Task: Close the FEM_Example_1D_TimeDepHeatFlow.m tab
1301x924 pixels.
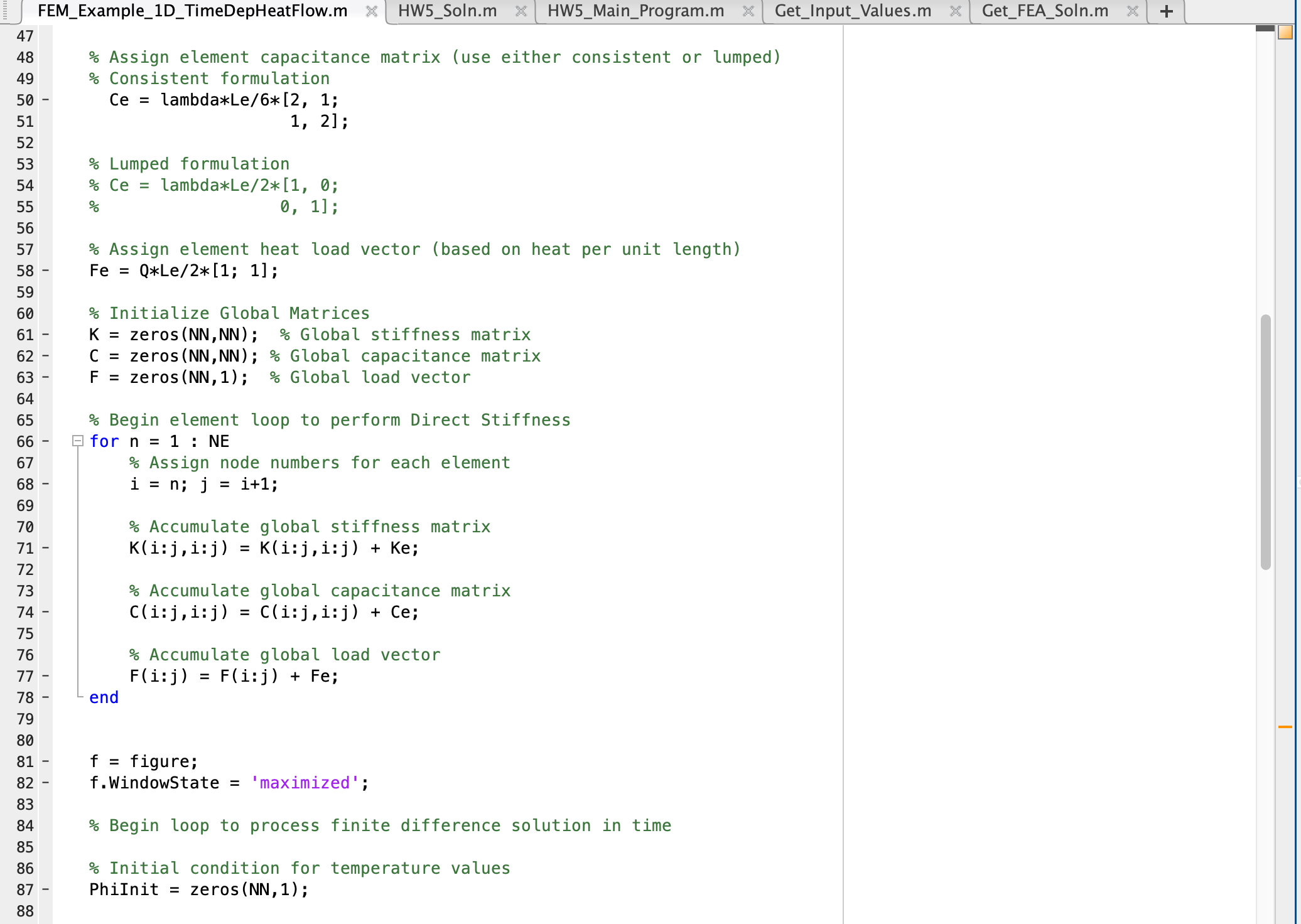Action: (x=372, y=11)
